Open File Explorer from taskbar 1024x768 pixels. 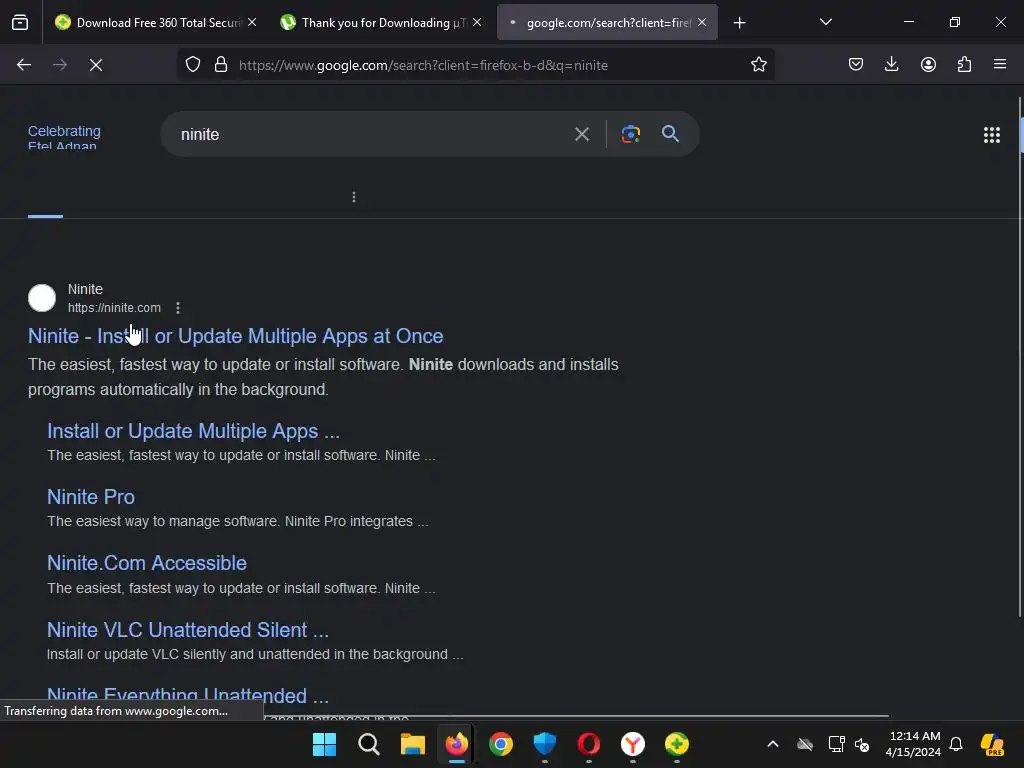pos(413,744)
